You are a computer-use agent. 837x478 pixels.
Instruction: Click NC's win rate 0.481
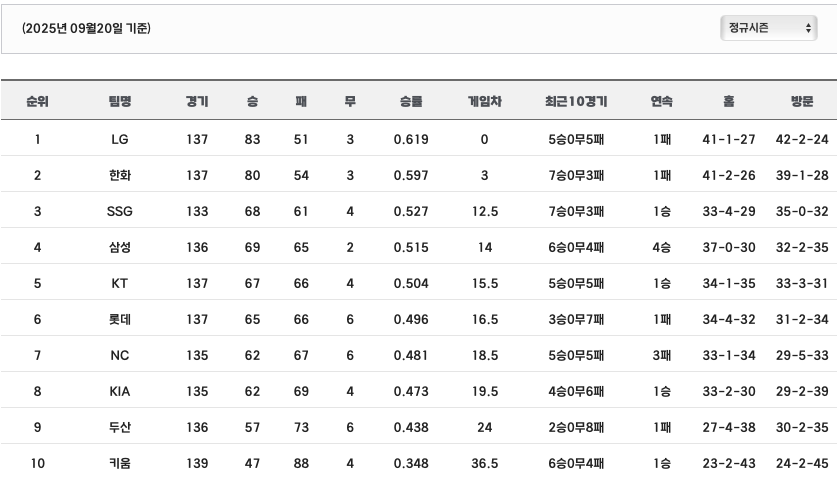click(x=411, y=356)
